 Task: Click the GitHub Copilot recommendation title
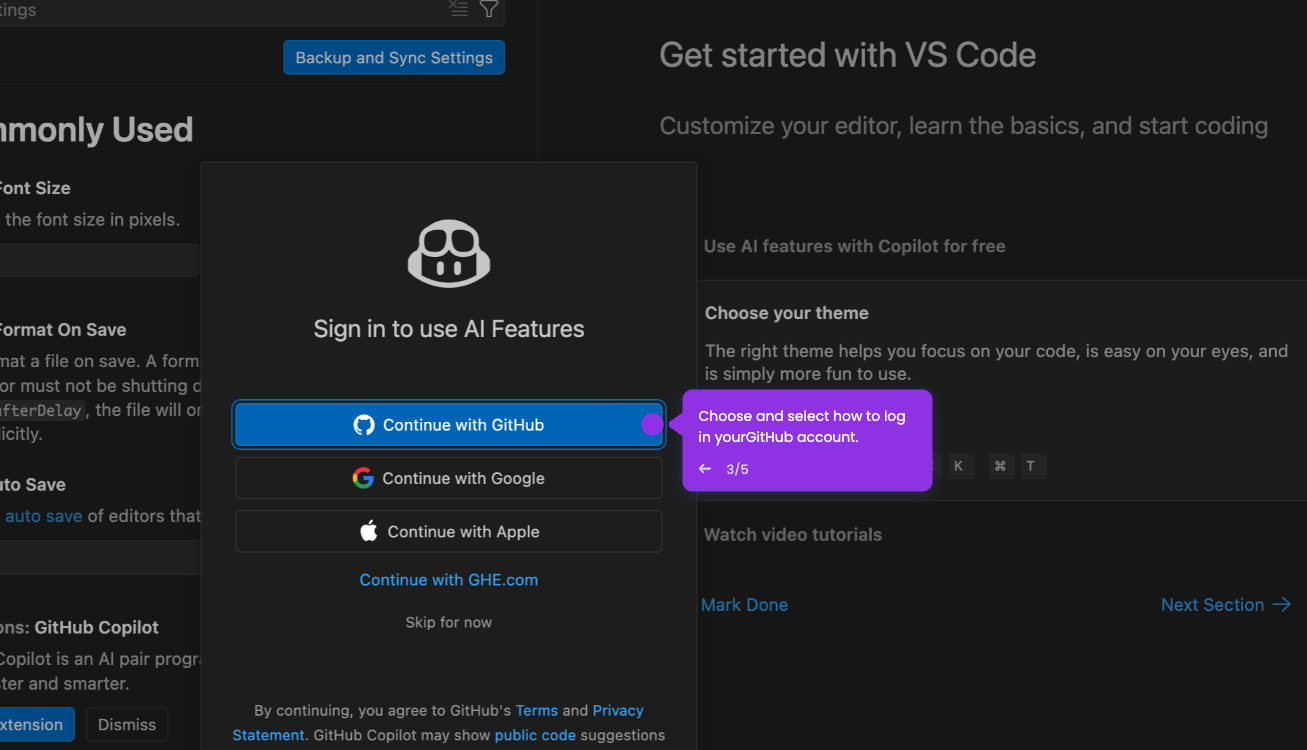pos(96,628)
